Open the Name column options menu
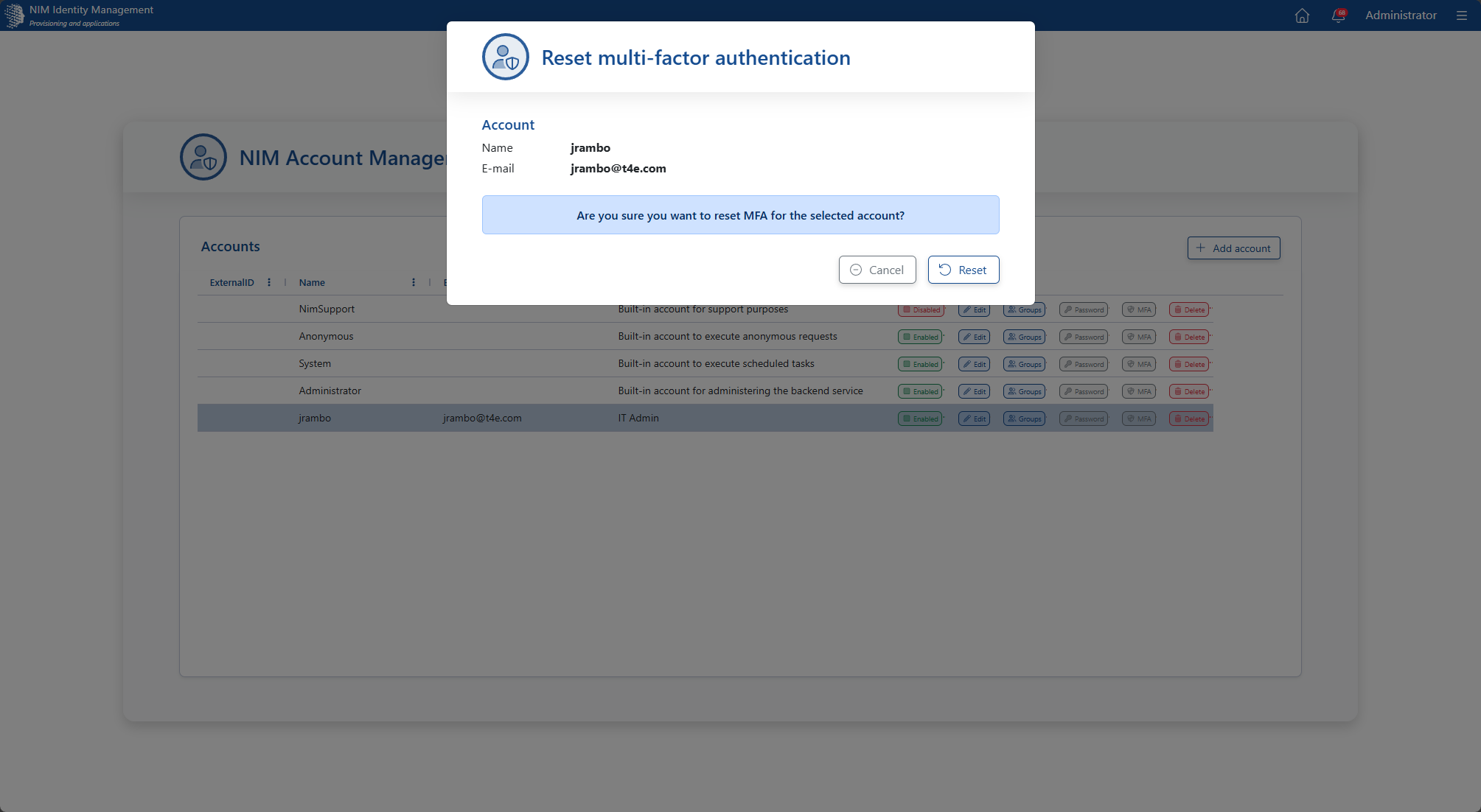The image size is (1481, 812). (x=414, y=282)
